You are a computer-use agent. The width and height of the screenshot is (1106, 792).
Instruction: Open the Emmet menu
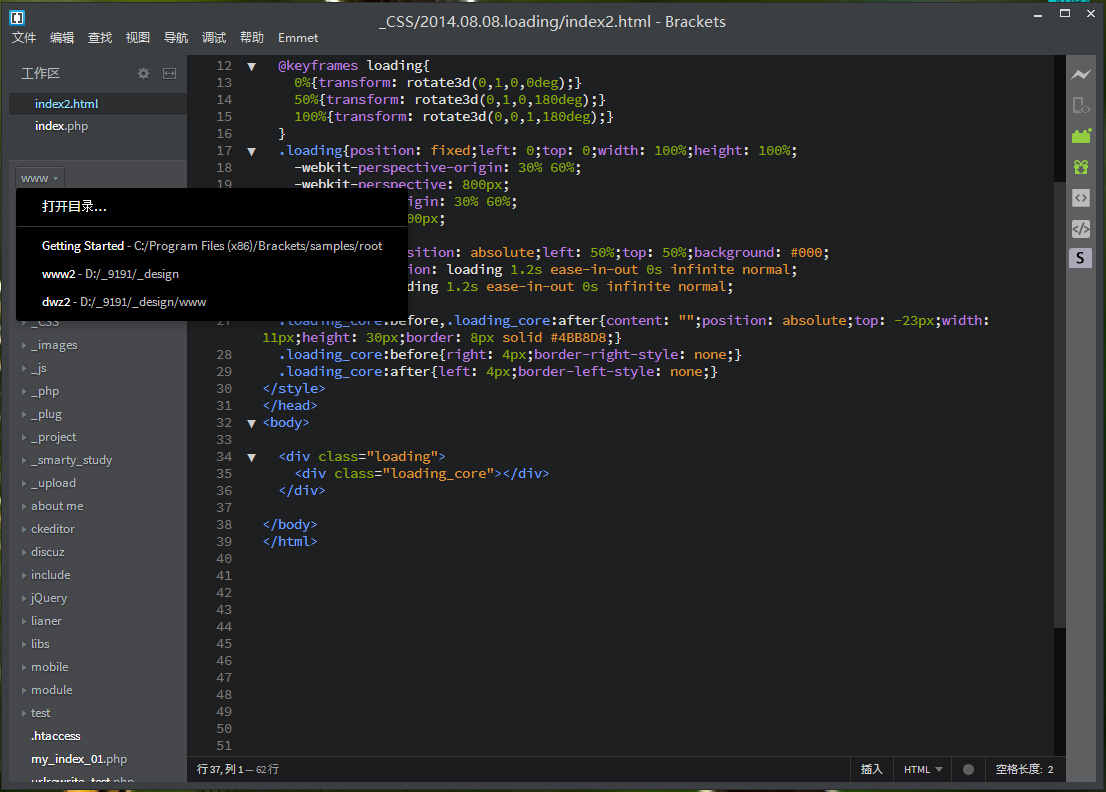click(298, 38)
